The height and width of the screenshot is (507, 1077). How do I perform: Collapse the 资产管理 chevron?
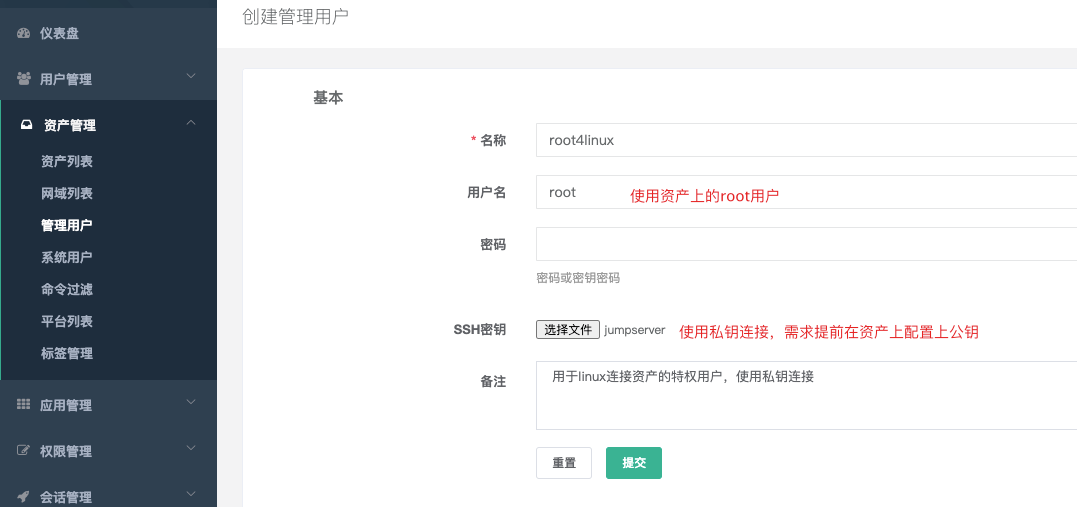click(x=191, y=123)
